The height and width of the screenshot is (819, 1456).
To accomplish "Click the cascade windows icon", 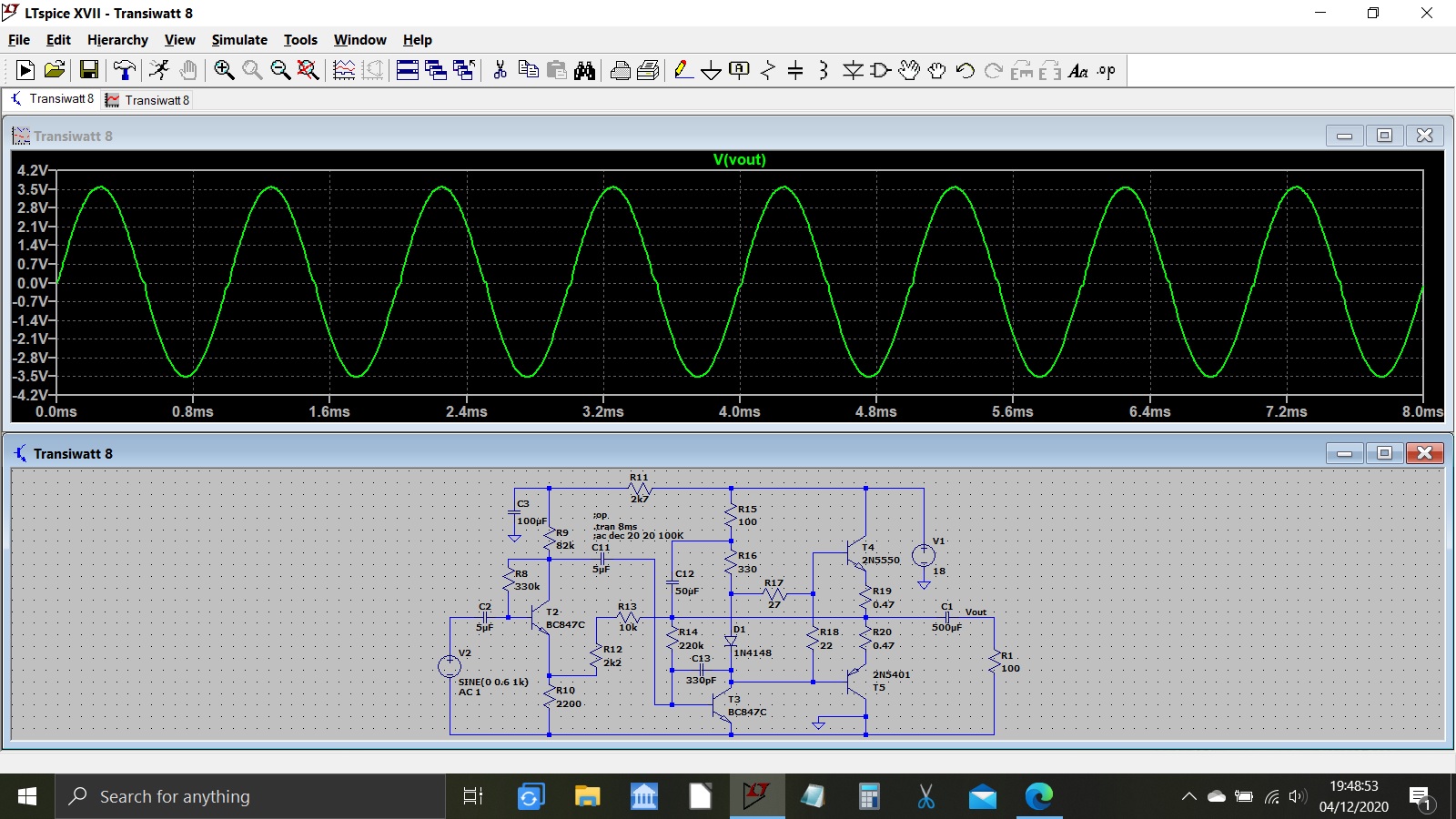I will point(464,70).
